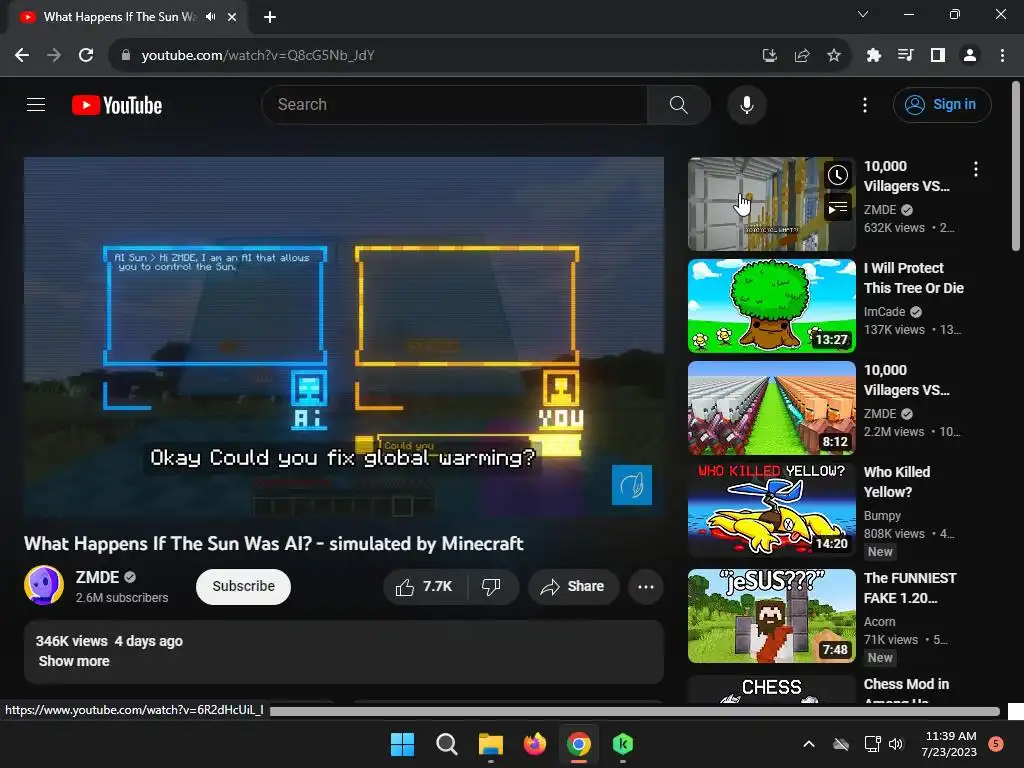
Task: Open the tree thumbnail with 13:27 duration
Action: pos(771,306)
